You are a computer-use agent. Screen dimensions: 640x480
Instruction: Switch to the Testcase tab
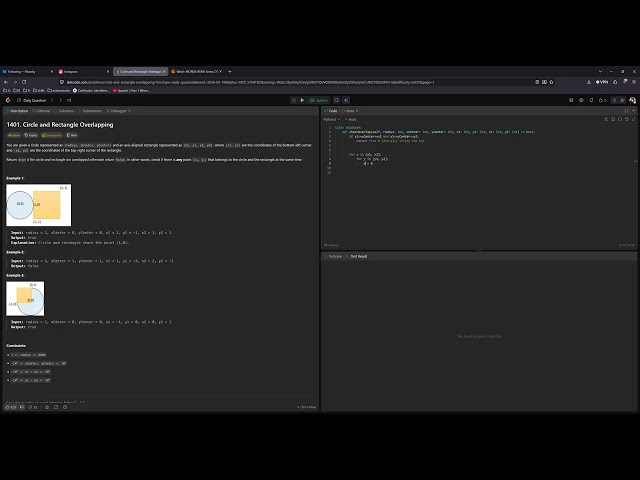click(333, 256)
